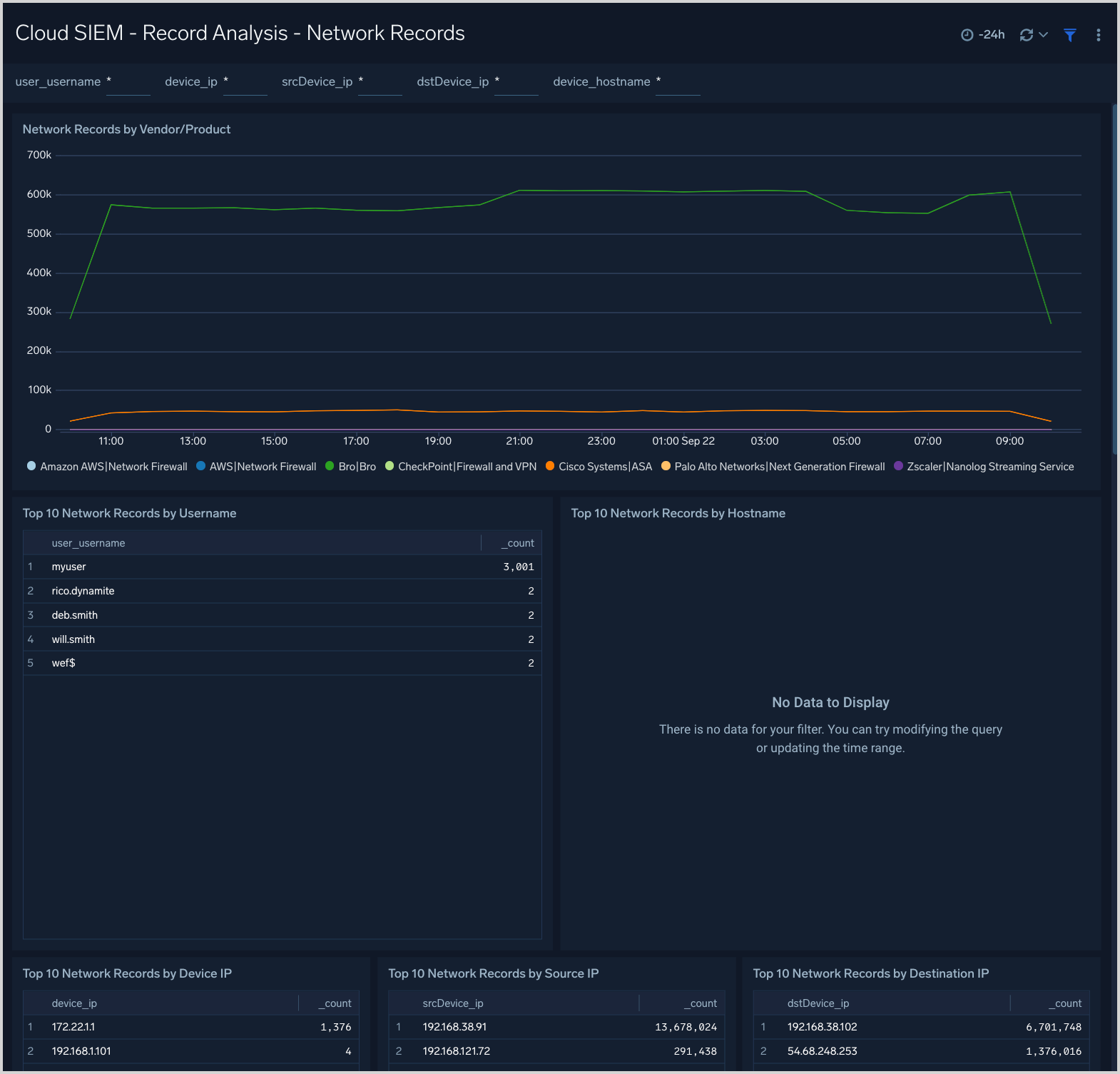Open the refresh interval dropdown chevron

click(x=1044, y=35)
